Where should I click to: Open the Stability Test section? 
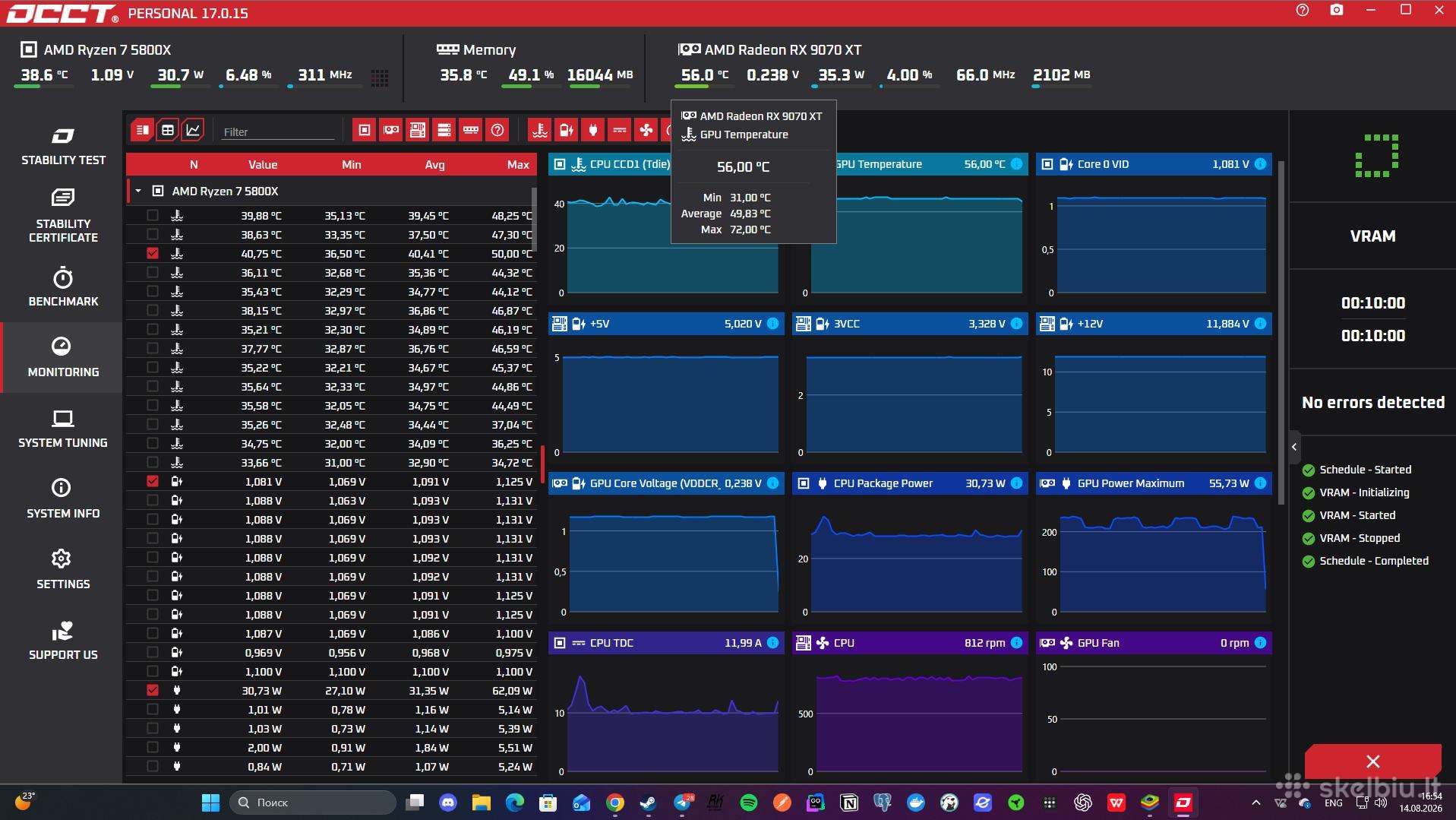click(63, 146)
